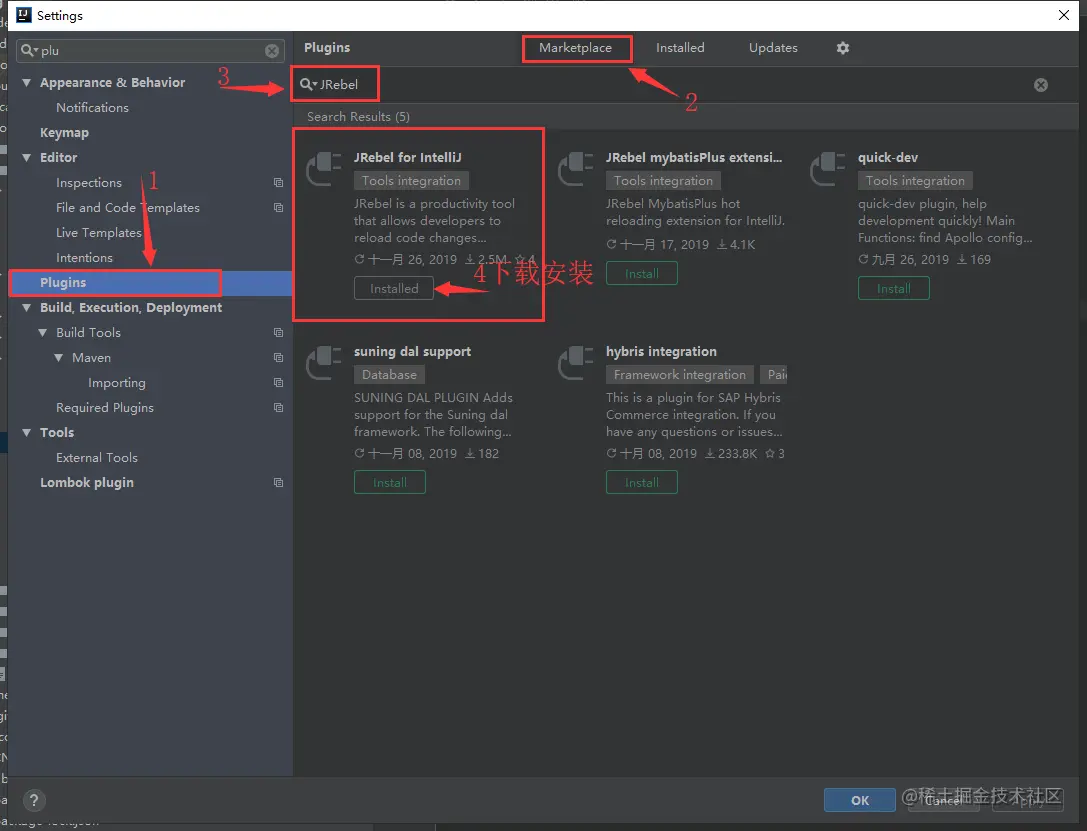Click the OK button
1087x831 pixels.
tap(860, 800)
